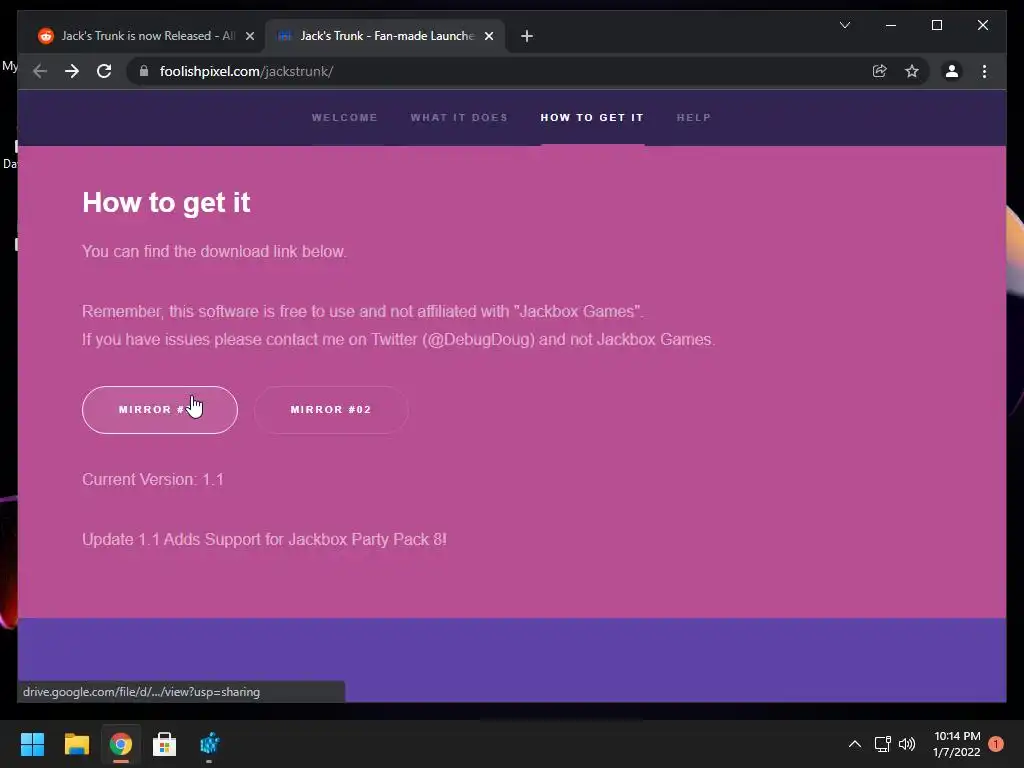Open File Explorer from the taskbar

click(x=76, y=744)
